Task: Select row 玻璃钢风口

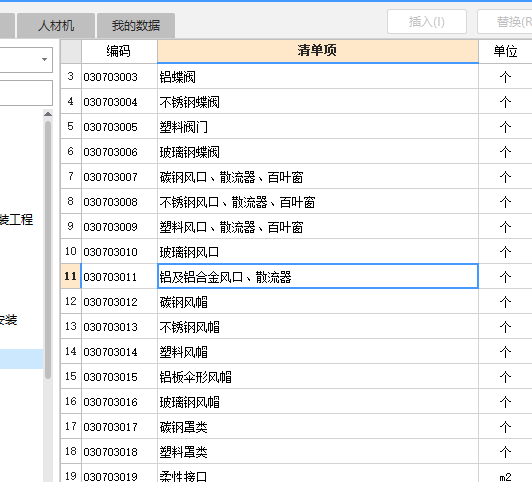Action: coord(318,252)
